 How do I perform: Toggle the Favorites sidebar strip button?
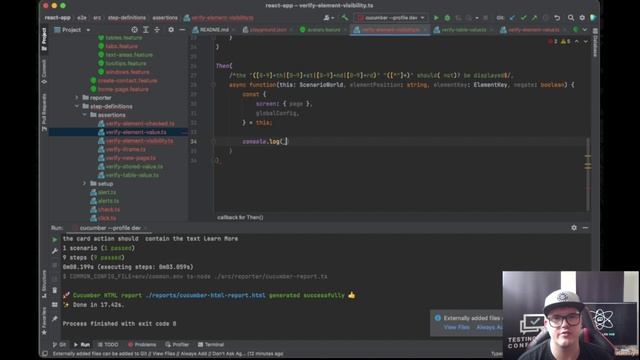(44, 321)
